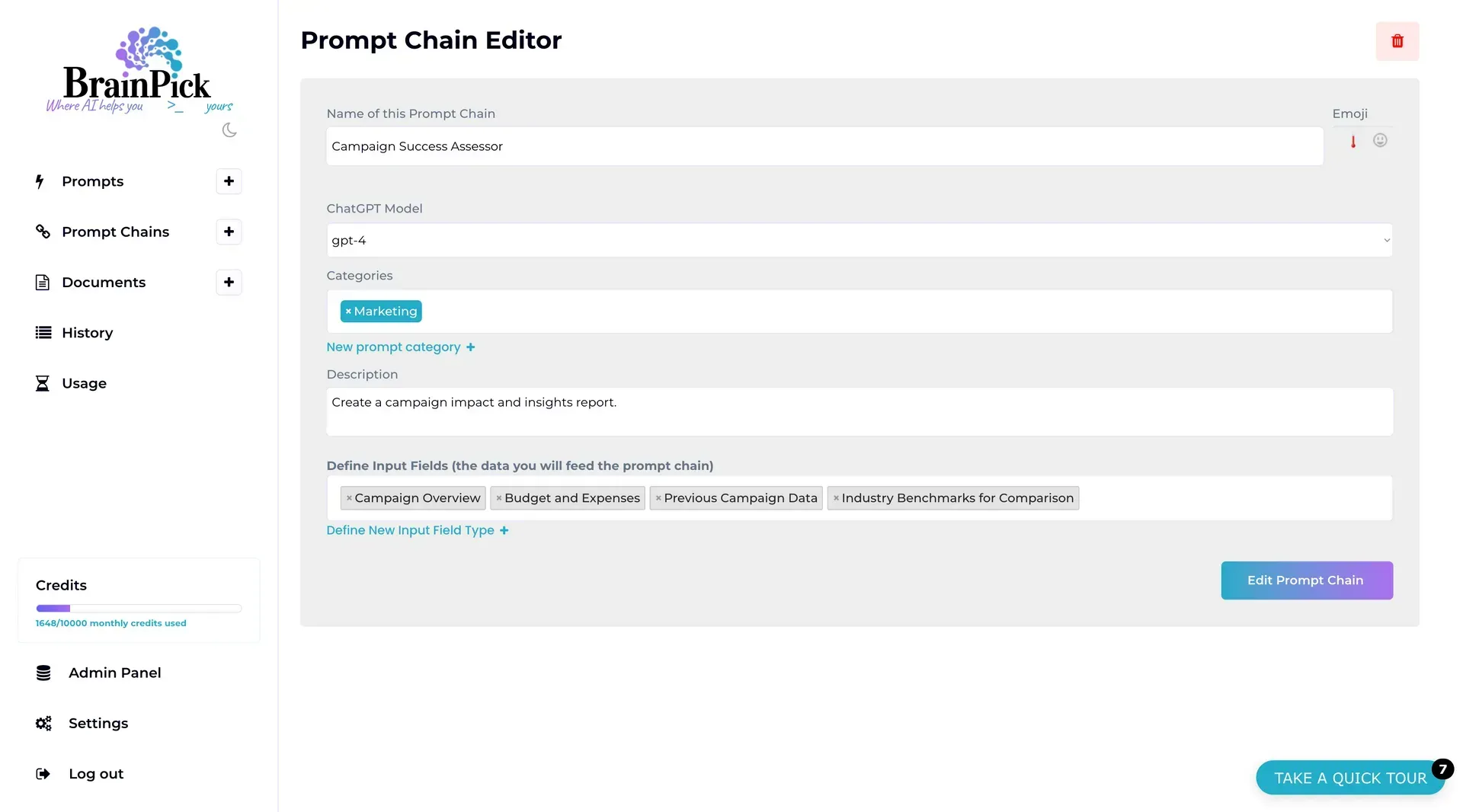This screenshot has width=1463, height=812.
Task: Add new prompt chain plus icon
Action: coord(229,232)
